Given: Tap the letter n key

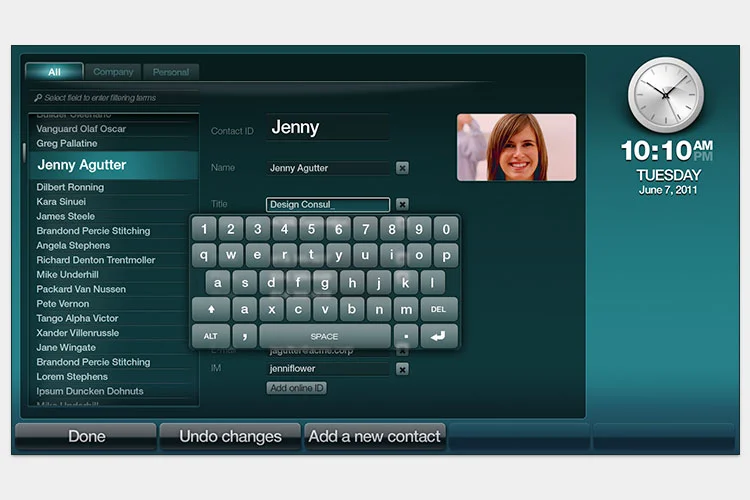Looking at the screenshot, I should (x=379, y=310).
